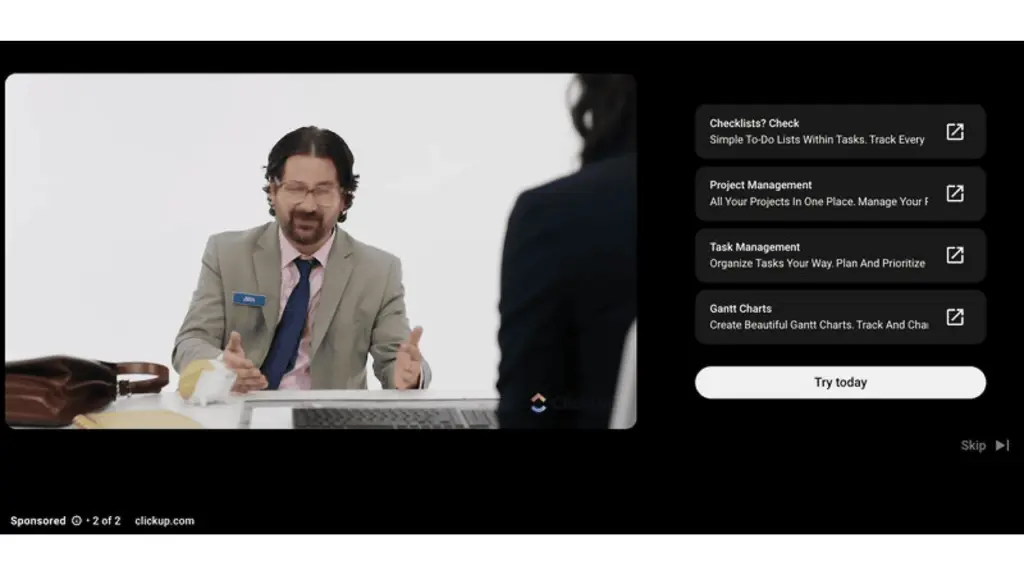
Task: Open Task Management external link icon
Action: pos(955,255)
